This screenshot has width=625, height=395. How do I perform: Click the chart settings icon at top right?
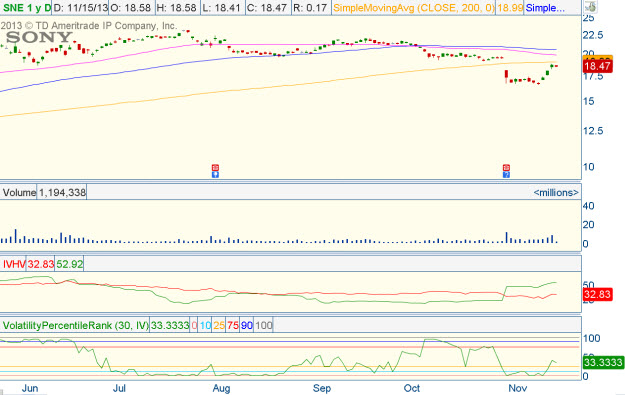[591, 7]
